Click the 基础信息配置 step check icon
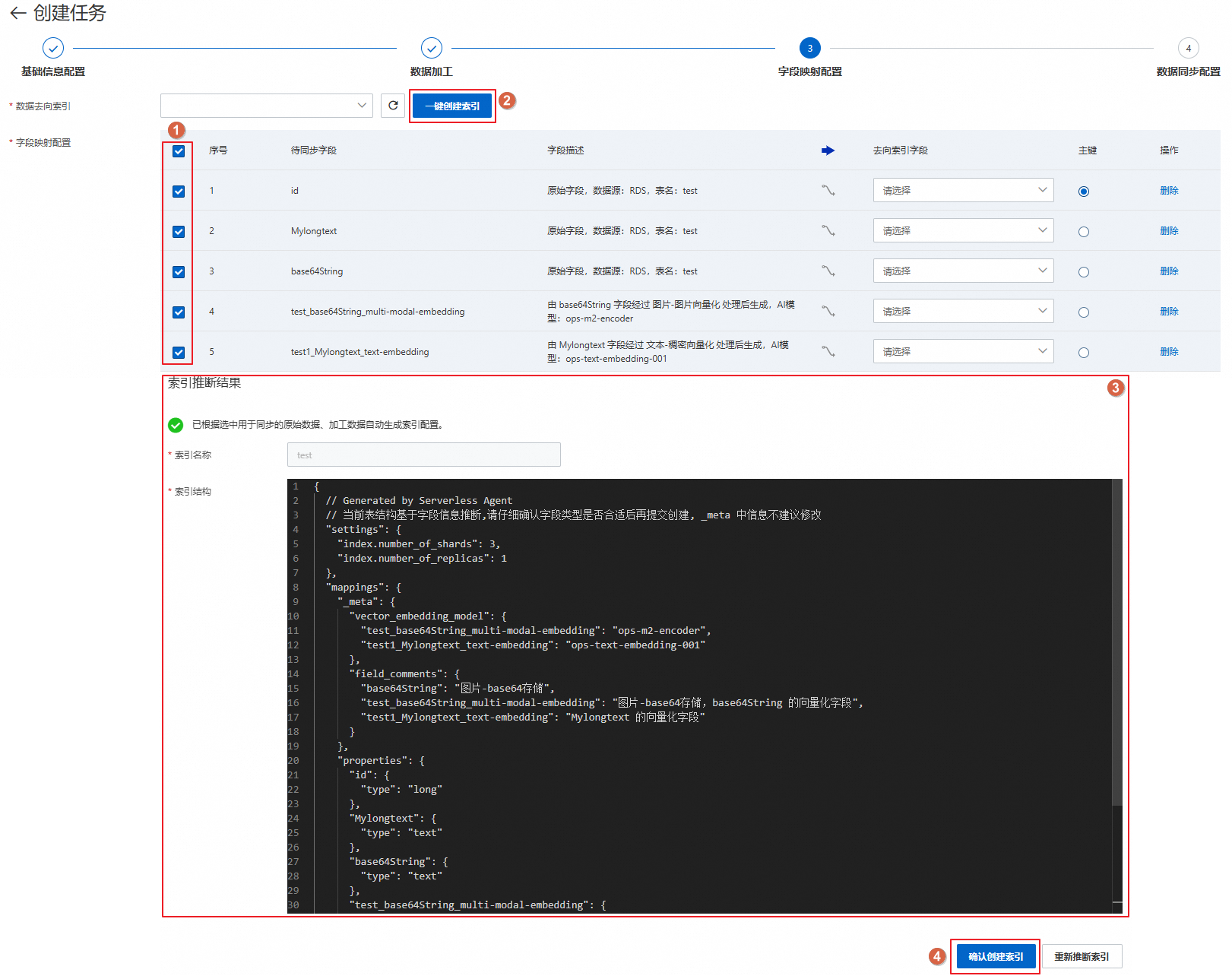 [53, 48]
